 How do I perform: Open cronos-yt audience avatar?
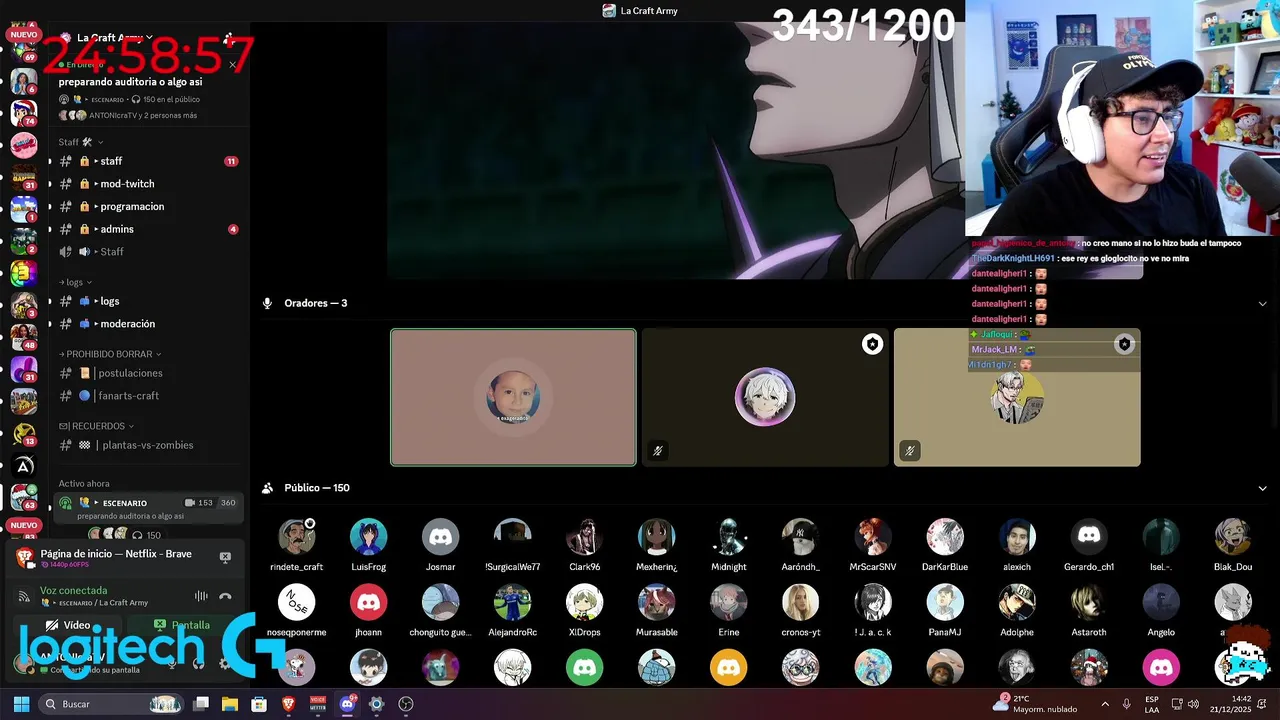click(x=801, y=603)
